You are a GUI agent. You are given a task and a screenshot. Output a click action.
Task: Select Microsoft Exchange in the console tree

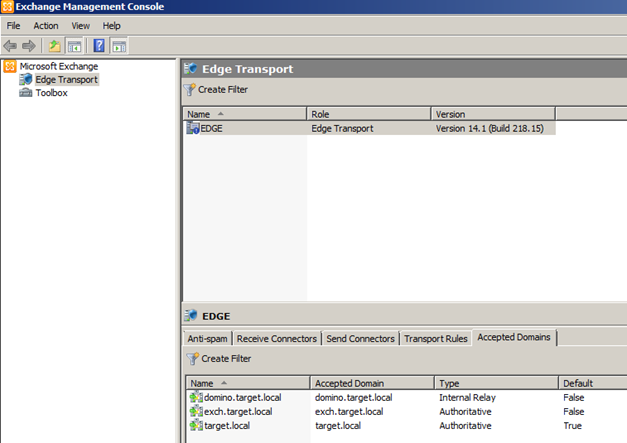pyautogui.click(x=59, y=66)
